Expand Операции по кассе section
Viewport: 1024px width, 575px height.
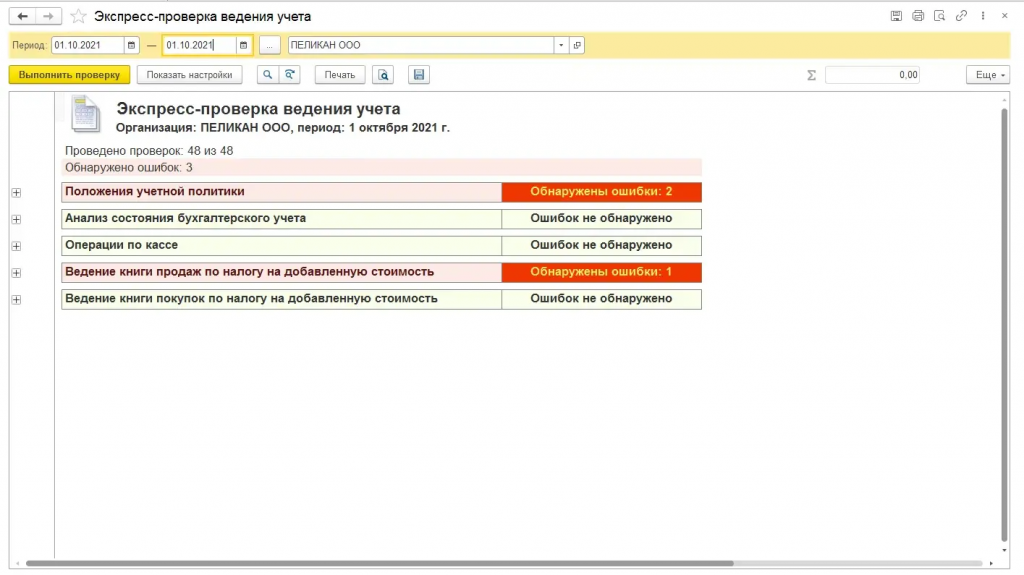coord(16,246)
